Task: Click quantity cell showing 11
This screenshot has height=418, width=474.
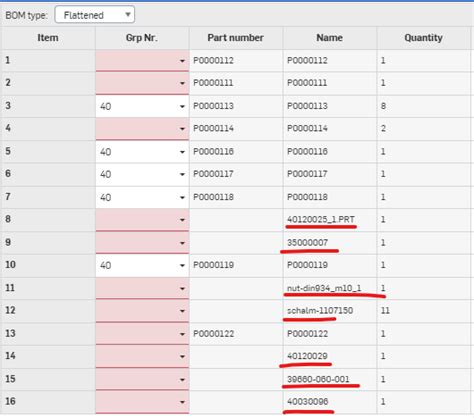Action: click(423, 311)
